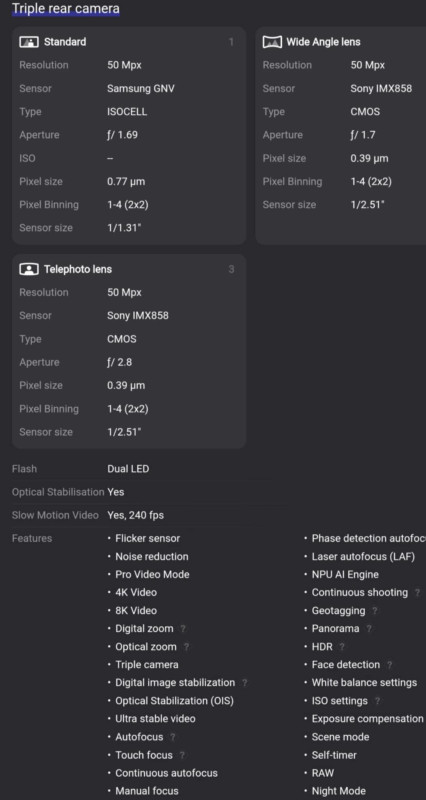Click the Standard camera icon
The height and width of the screenshot is (800, 426).
click(x=29, y=42)
